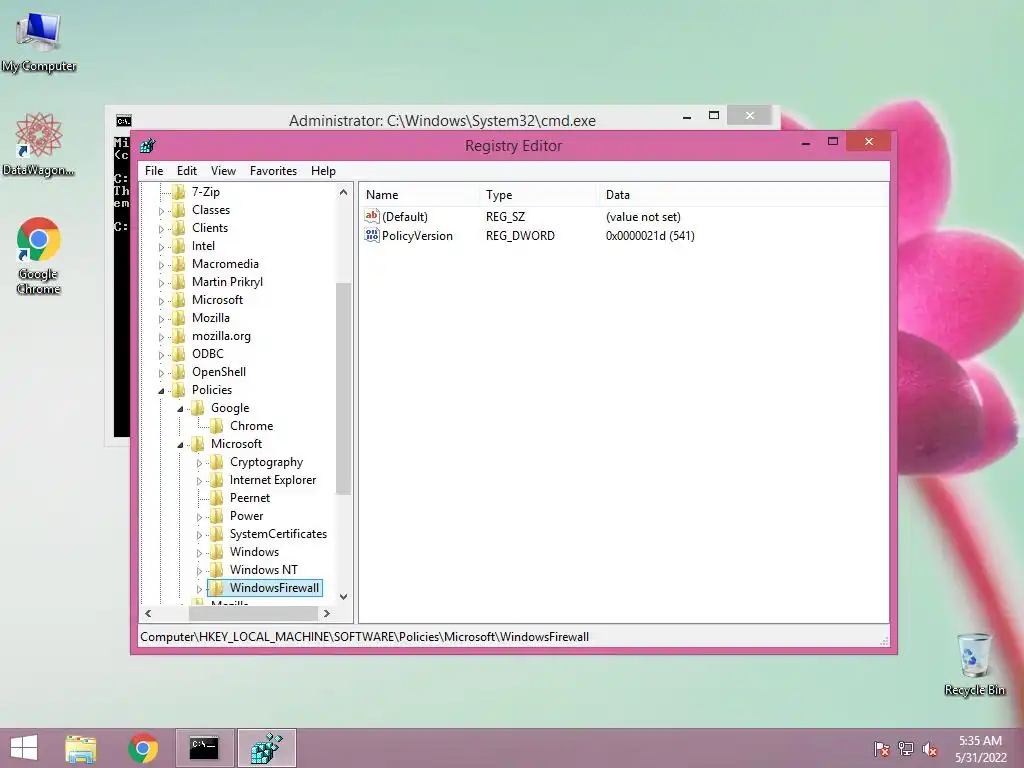Select the Martin Prikryl key

227,282
